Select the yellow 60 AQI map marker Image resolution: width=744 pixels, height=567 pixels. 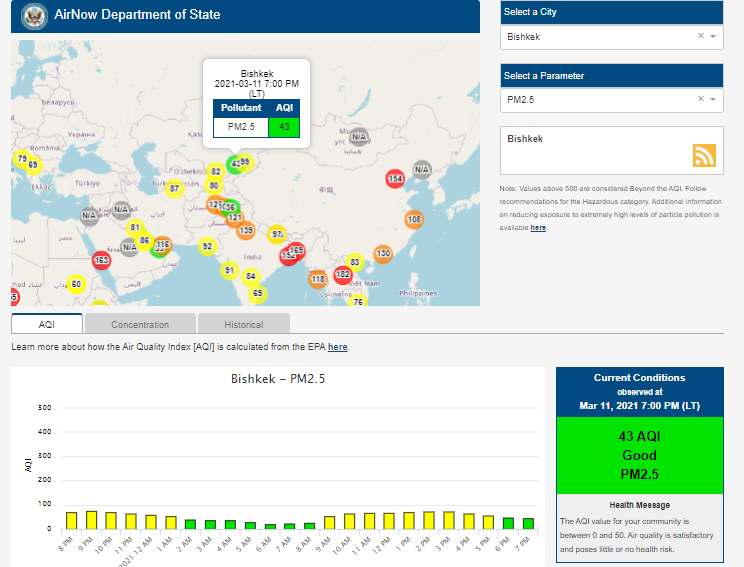click(76, 284)
